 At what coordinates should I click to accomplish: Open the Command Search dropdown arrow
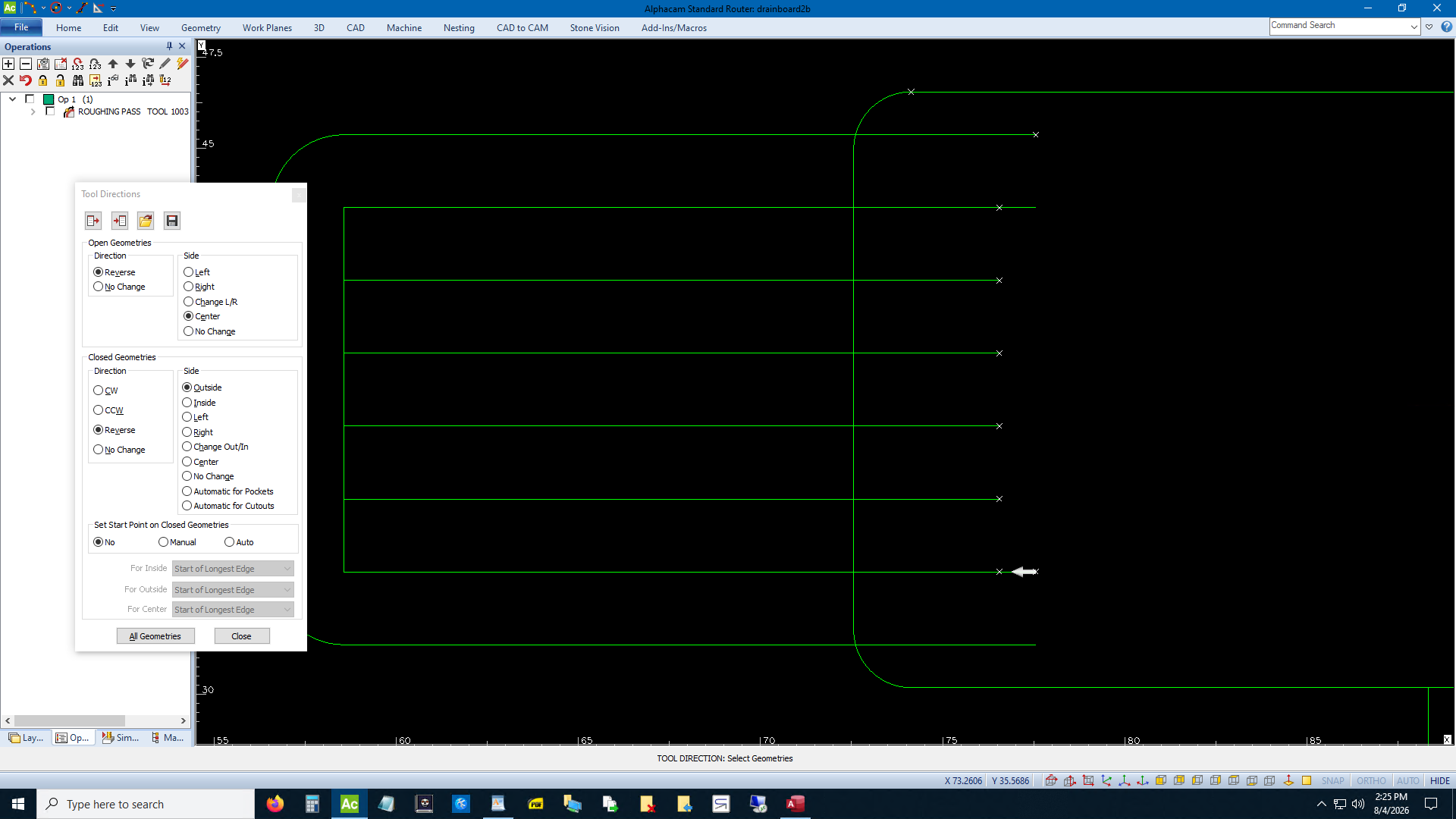click(1414, 27)
